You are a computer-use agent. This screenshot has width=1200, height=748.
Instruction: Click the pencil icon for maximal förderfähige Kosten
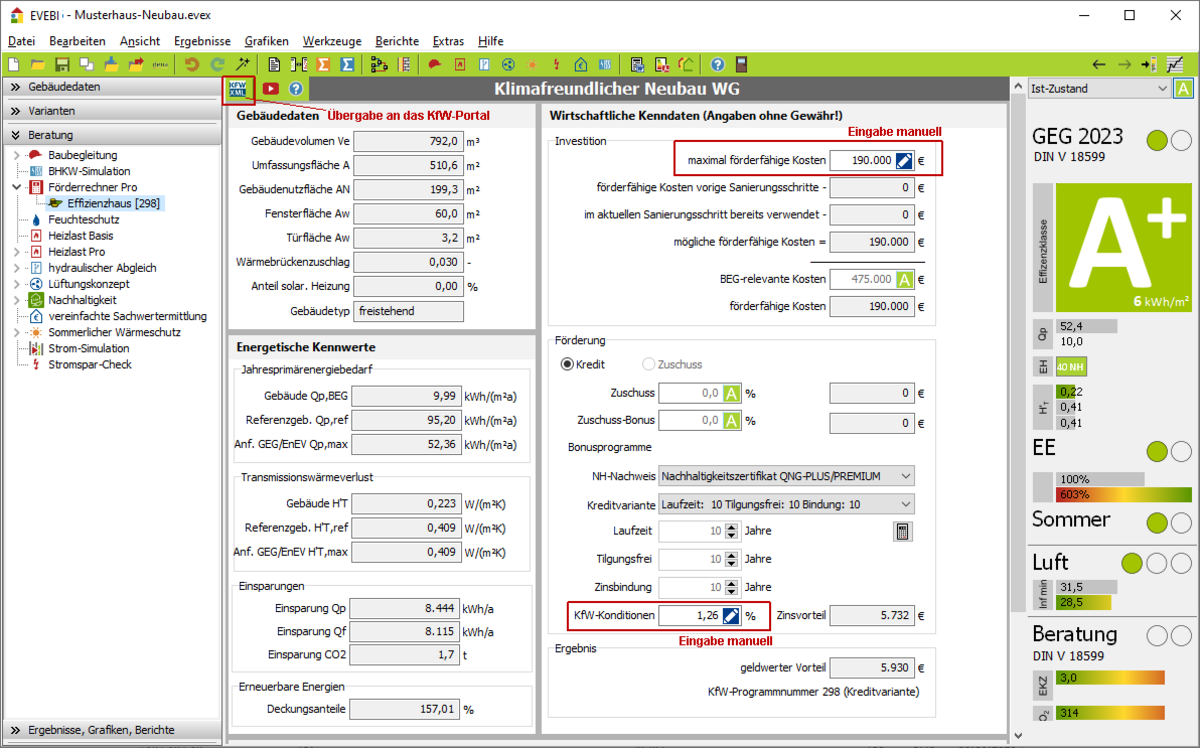click(x=904, y=160)
